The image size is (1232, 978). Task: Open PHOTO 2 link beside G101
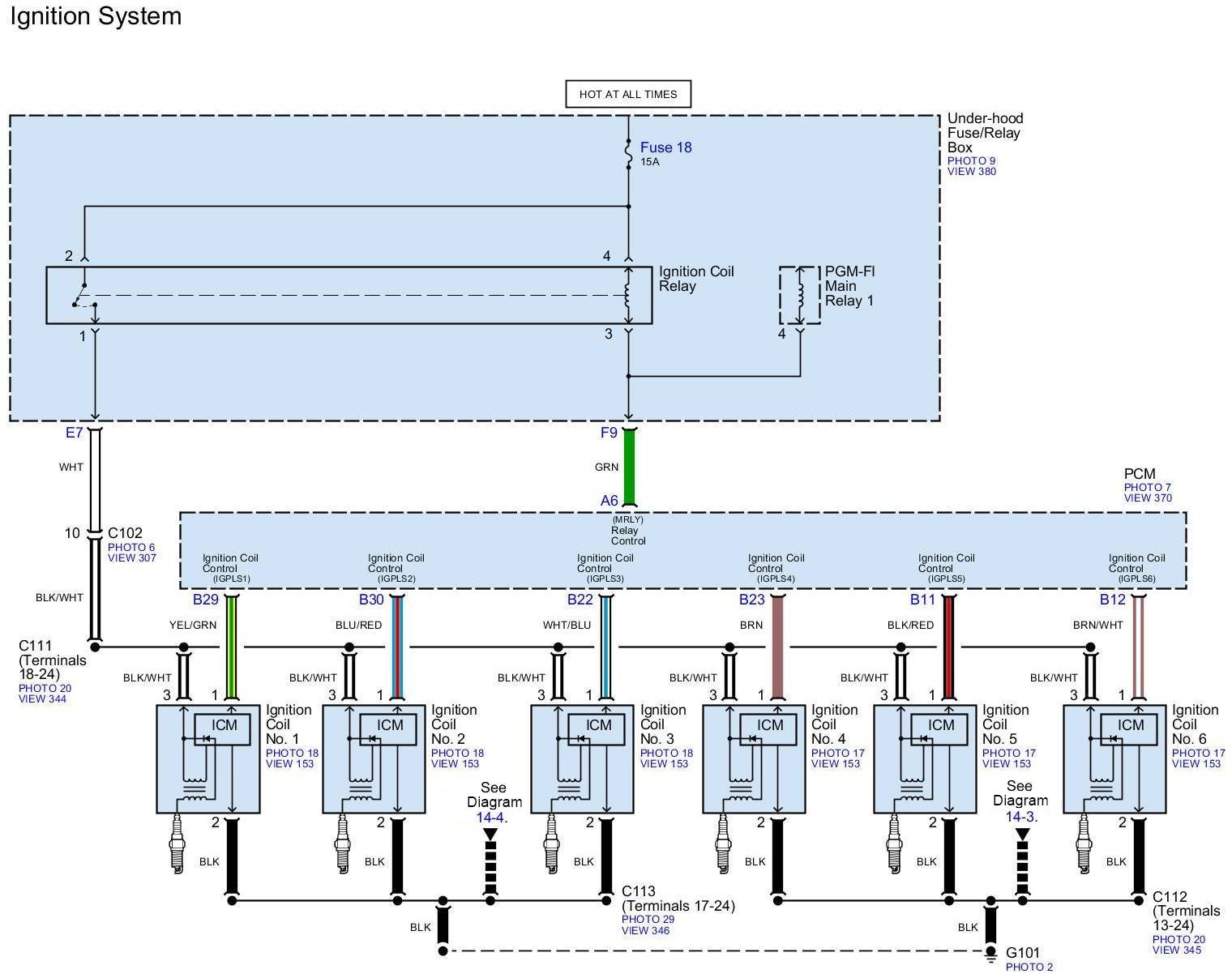(x=1029, y=967)
